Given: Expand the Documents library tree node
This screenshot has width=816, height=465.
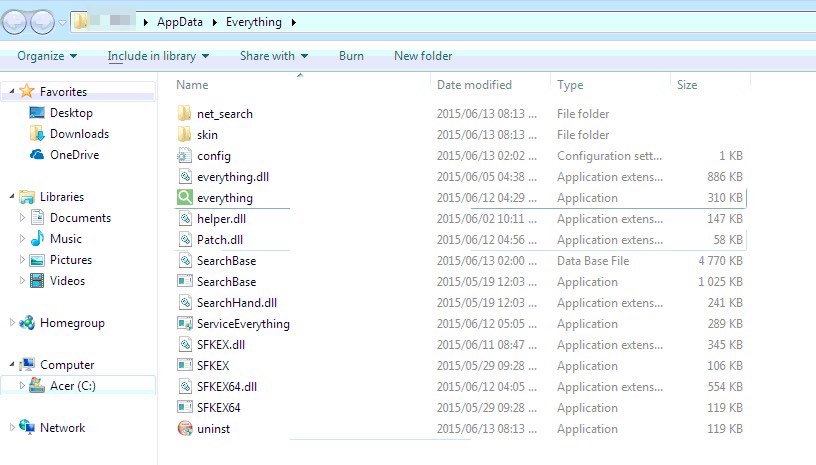Looking at the screenshot, I should tap(21, 218).
